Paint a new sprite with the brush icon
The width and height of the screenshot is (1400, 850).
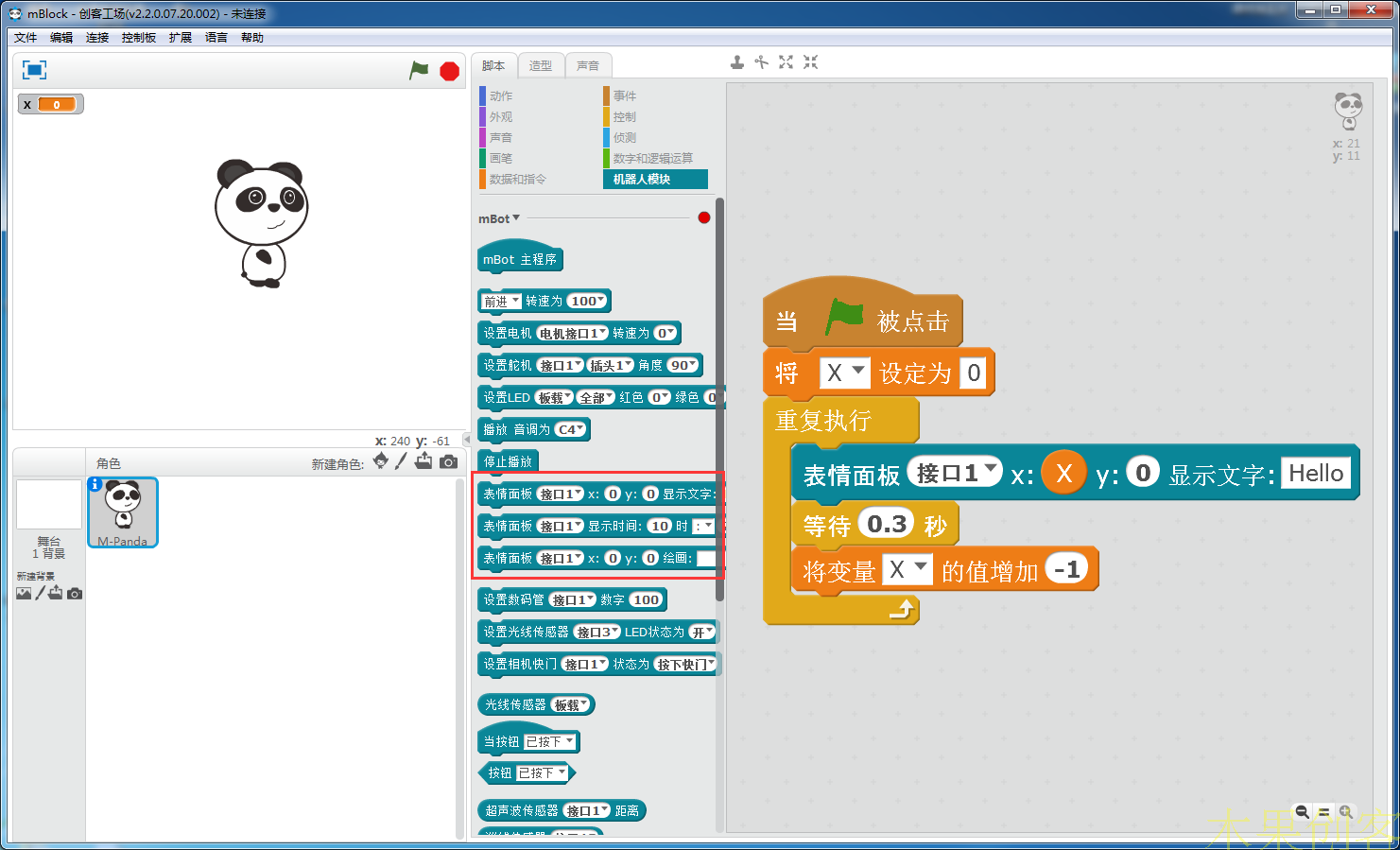[402, 462]
